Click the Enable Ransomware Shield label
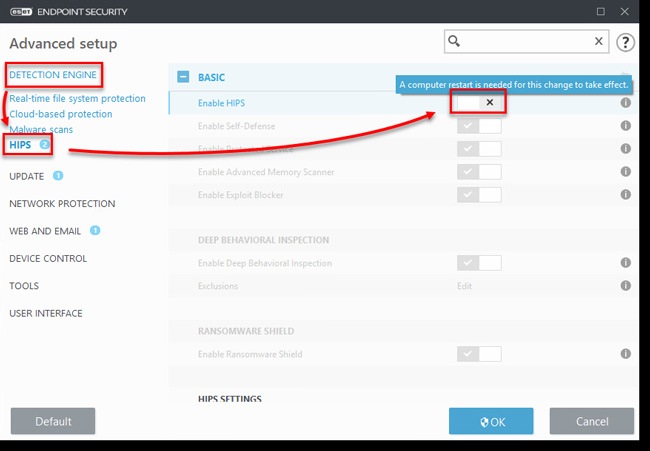Viewport: 650px width, 451px height. pyautogui.click(x=250, y=354)
